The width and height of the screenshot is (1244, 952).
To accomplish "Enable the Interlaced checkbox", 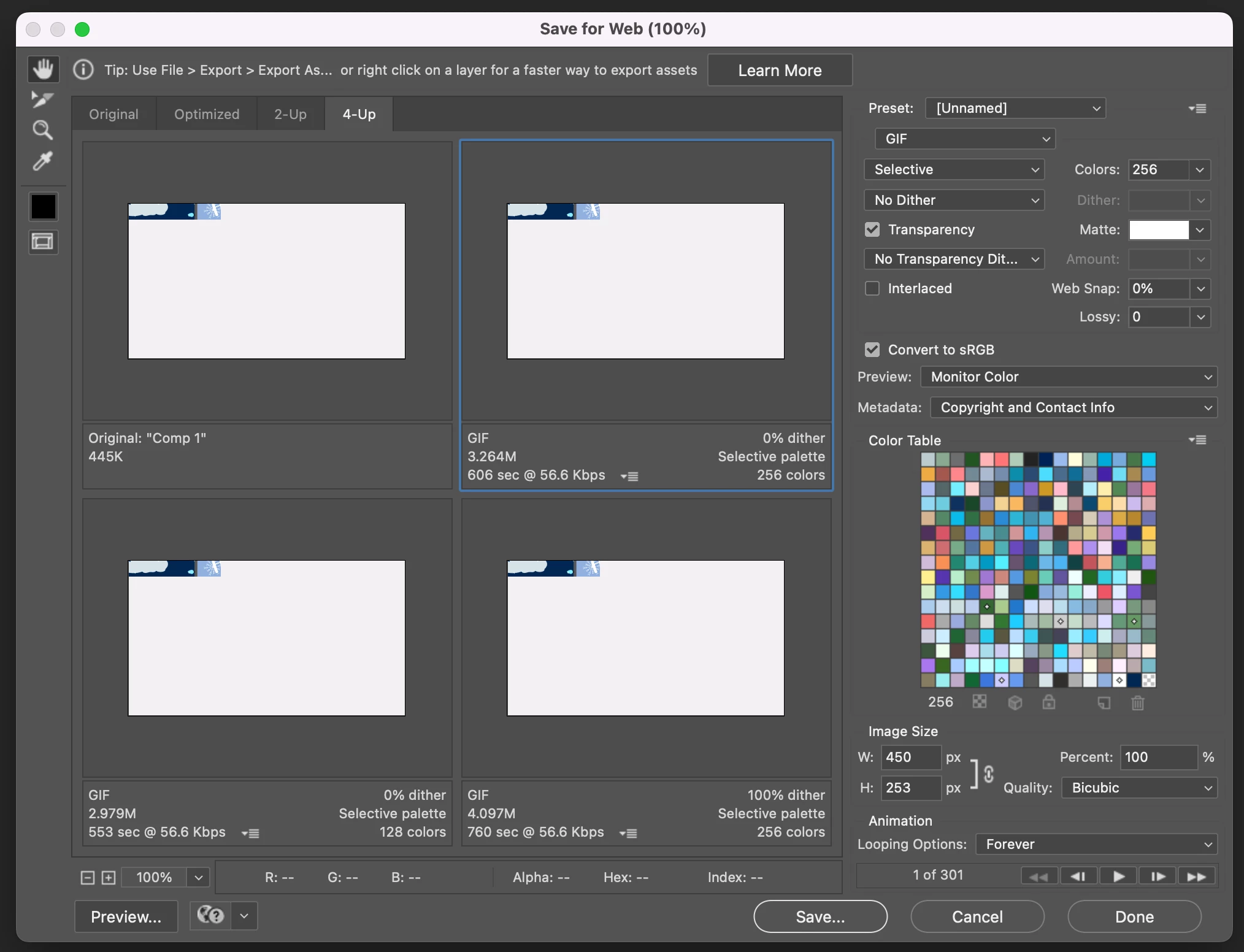I will 872,288.
